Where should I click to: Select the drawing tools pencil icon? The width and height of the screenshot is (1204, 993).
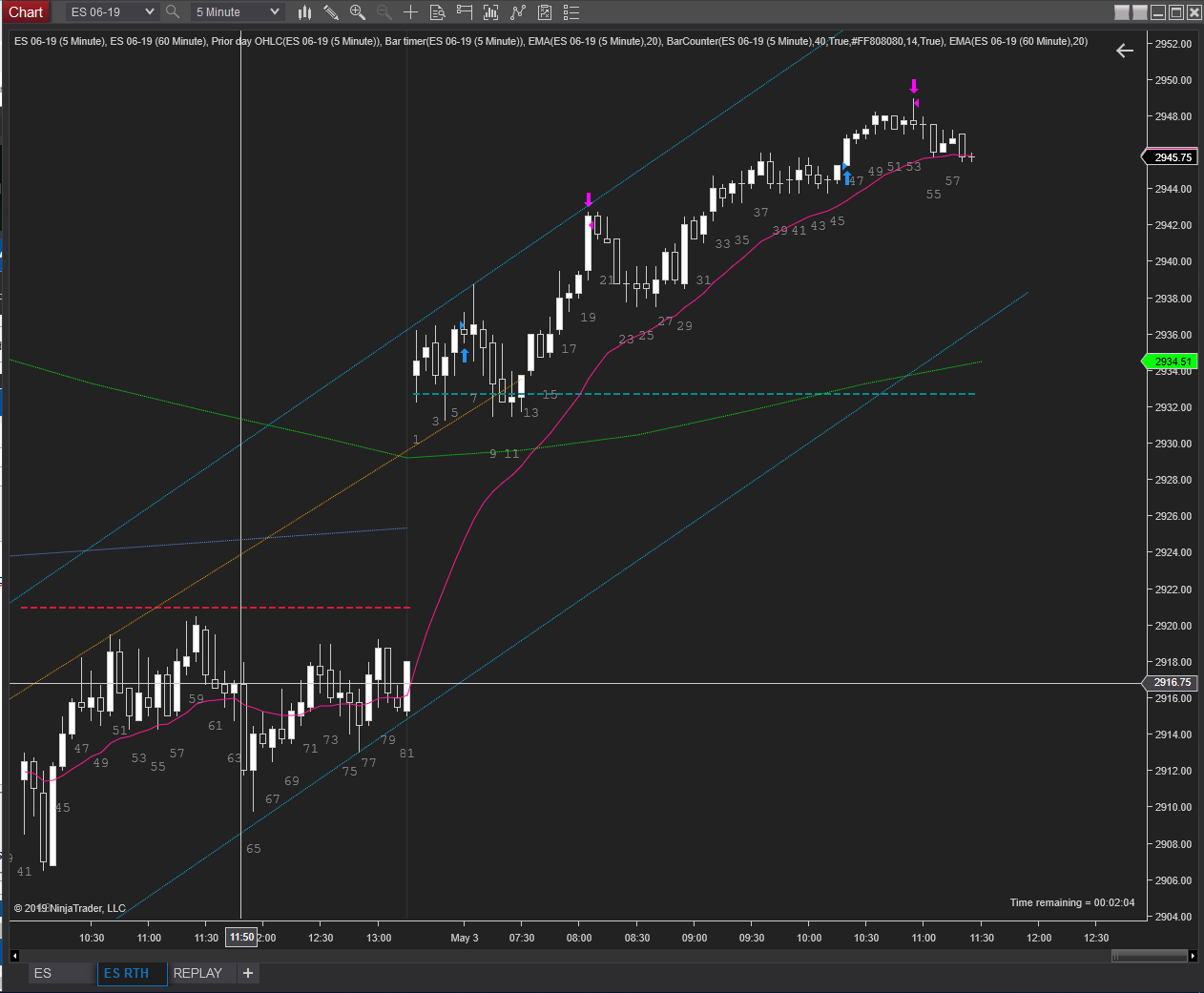click(331, 12)
